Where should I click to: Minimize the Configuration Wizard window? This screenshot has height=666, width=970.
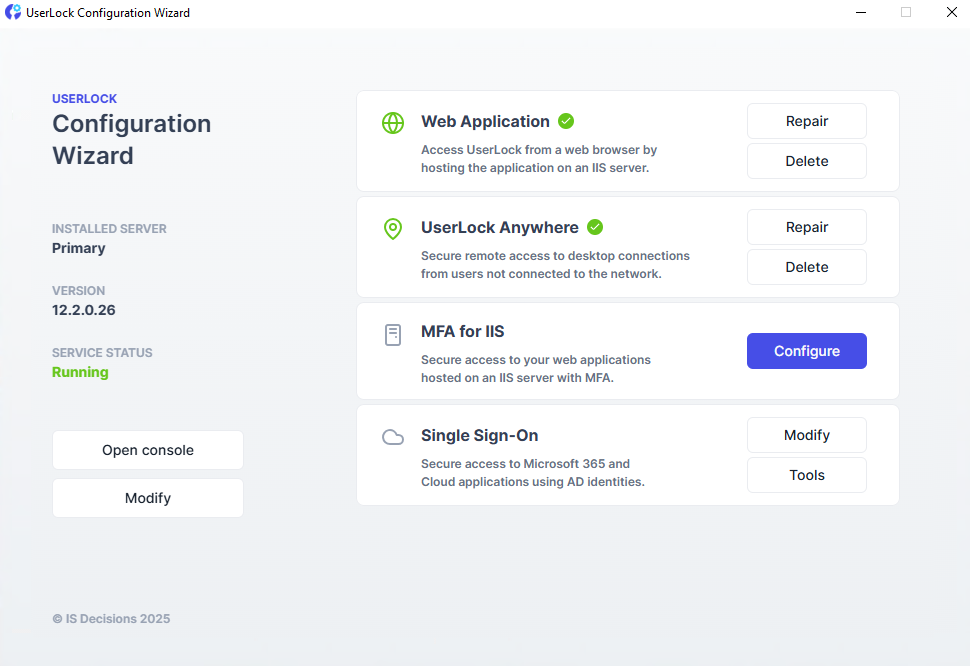(x=860, y=13)
